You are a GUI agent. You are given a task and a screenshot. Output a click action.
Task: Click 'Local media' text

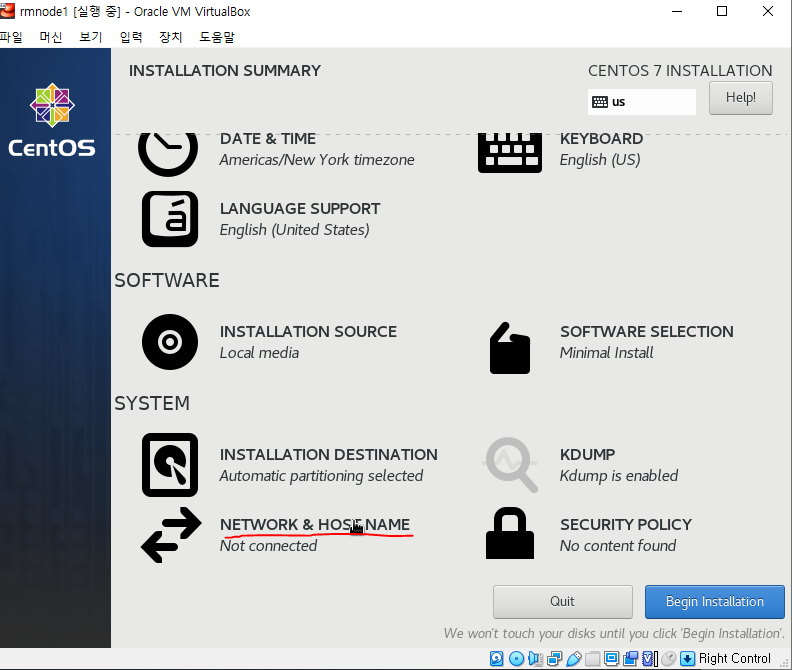pos(259,353)
